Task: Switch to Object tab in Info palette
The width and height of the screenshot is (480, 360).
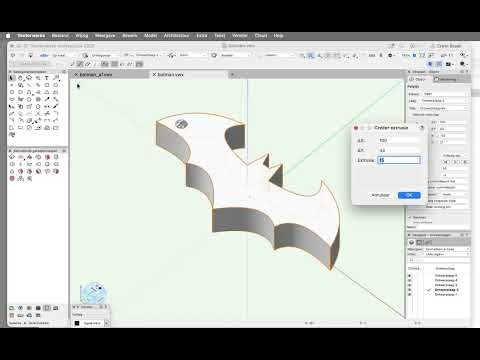Action: tap(419, 79)
